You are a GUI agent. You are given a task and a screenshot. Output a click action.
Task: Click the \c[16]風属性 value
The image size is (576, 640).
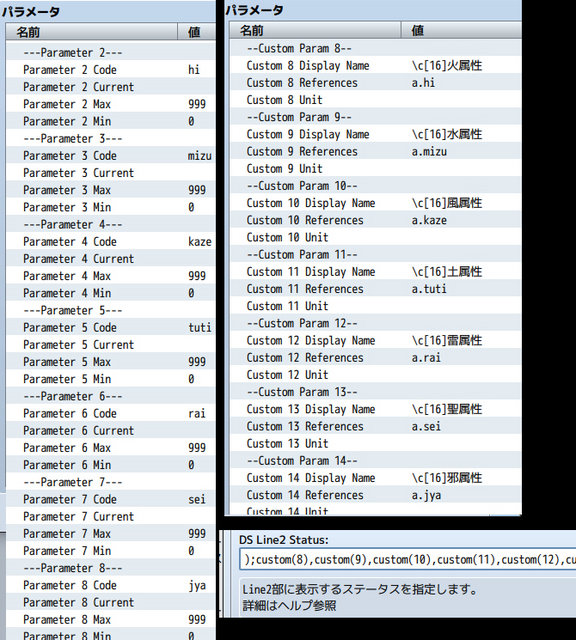click(x=447, y=203)
